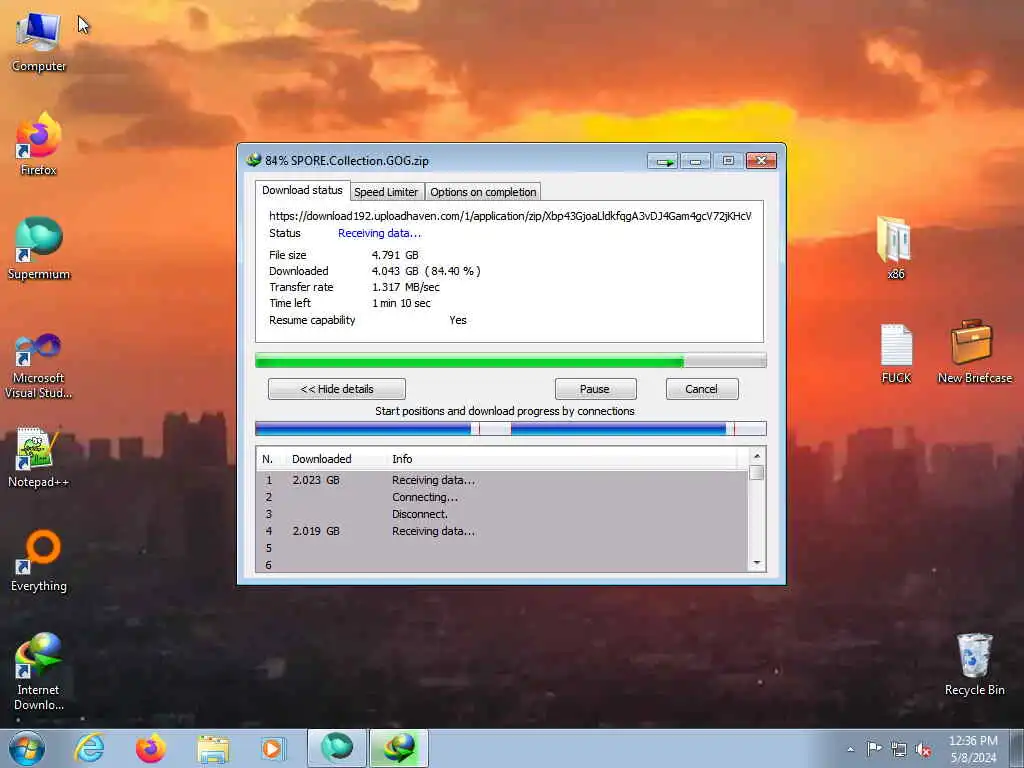Viewport: 1024px width, 768px height.
Task: Launch Internet Explorer from the taskbar
Action: click(x=89, y=748)
